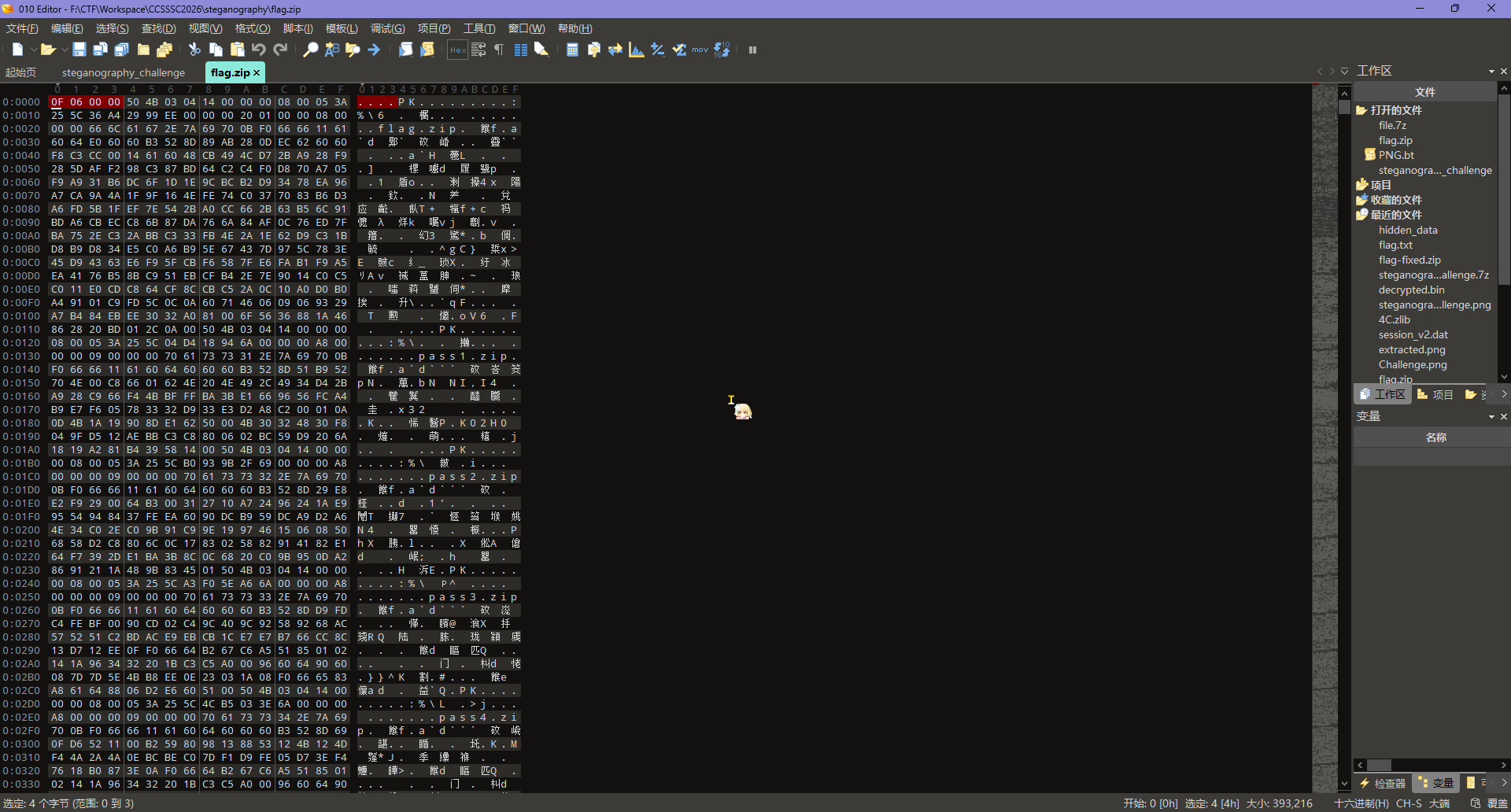Collapse the 打开的文件 folder in workspace

(x=1361, y=110)
